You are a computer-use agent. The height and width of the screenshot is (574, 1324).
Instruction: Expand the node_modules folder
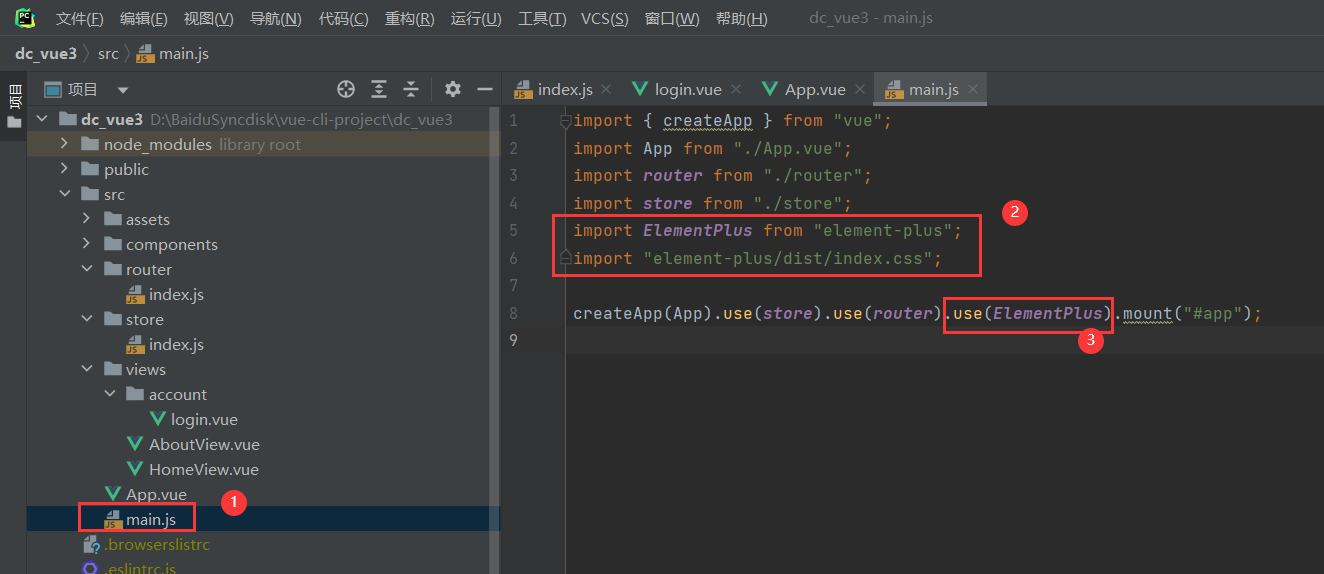[64, 144]
